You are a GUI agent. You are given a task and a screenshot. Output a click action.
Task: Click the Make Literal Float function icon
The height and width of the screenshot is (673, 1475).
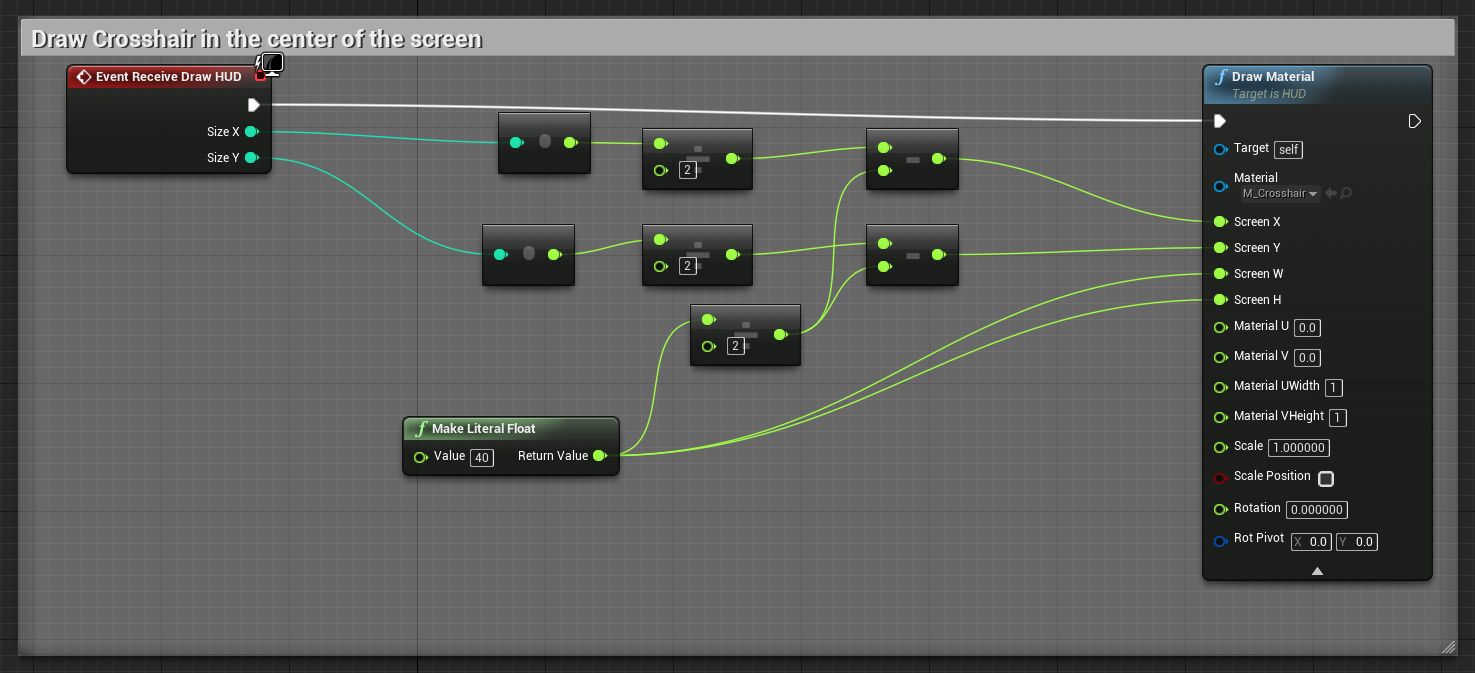point(421,429)
